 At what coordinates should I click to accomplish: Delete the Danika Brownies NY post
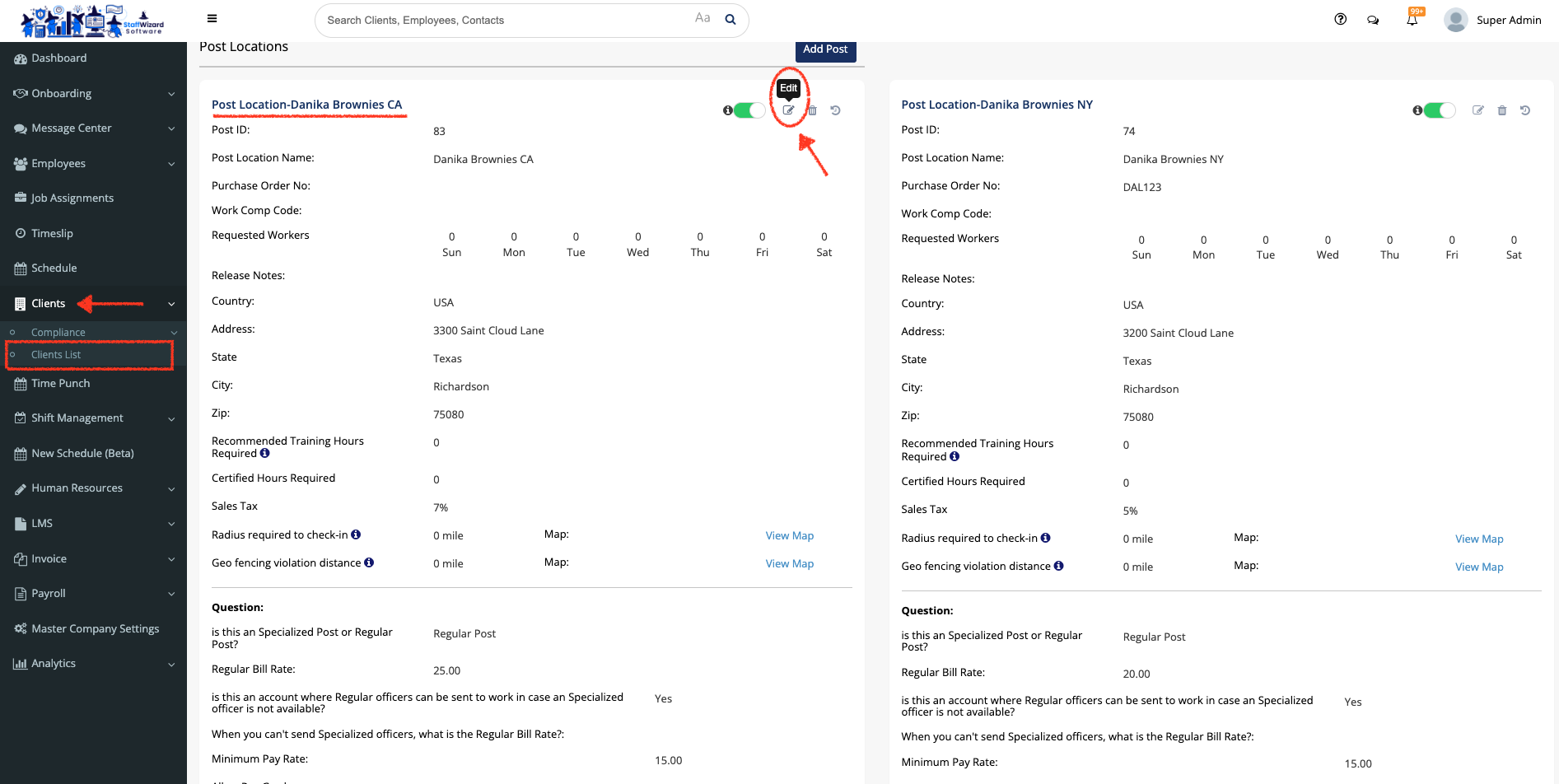[1501, 110]
